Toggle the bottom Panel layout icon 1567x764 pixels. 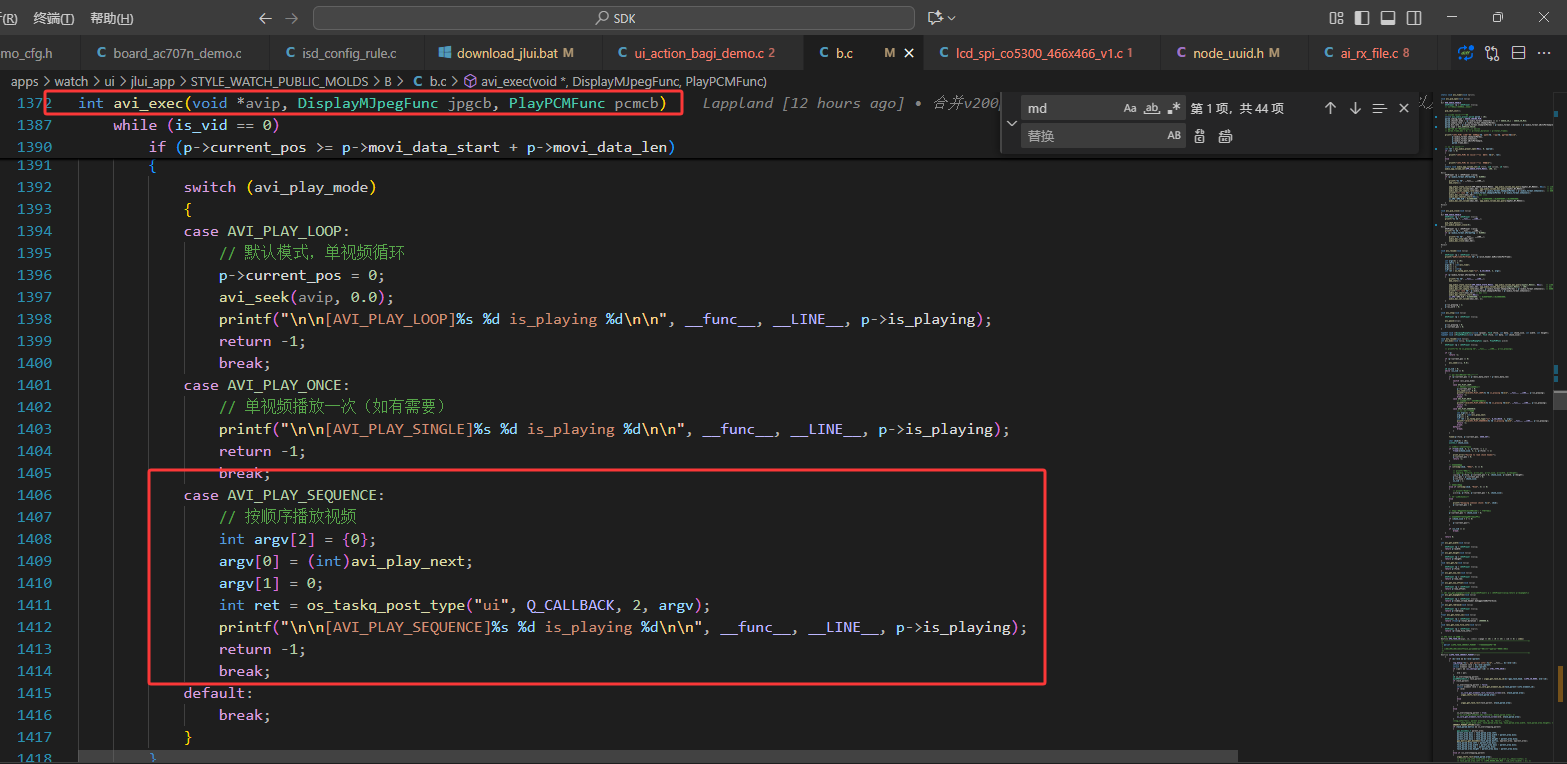[1388, 18]
